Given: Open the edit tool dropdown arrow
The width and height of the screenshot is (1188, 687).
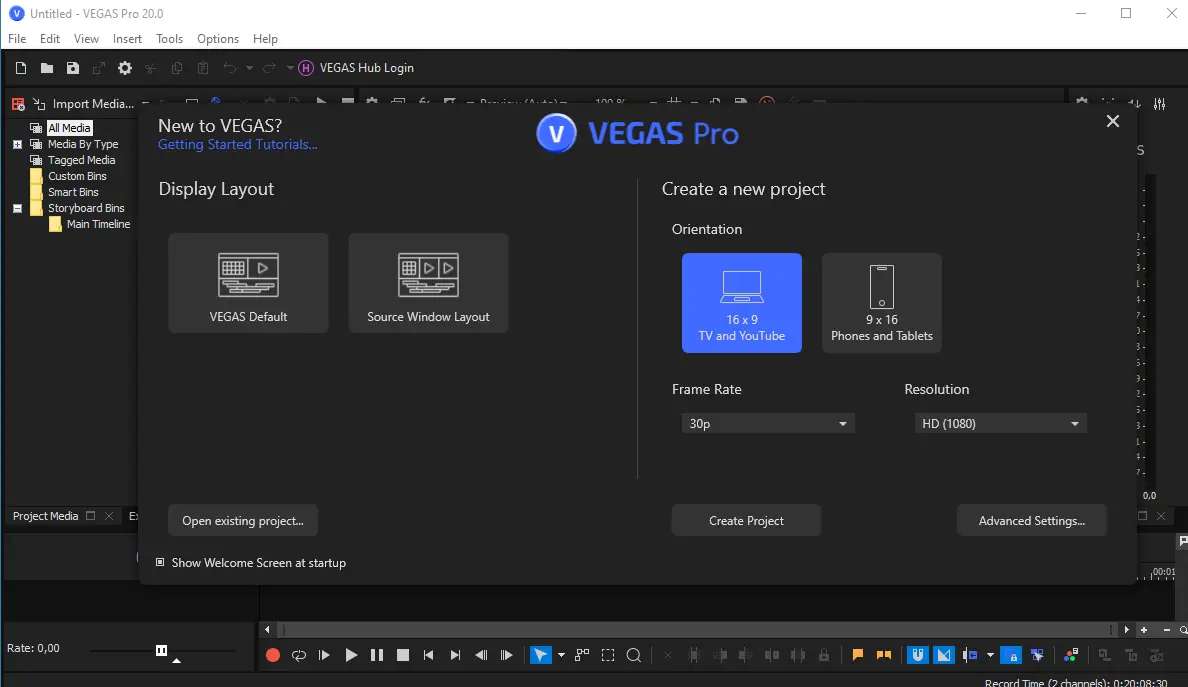Looking at the screenshot, I should click(x=561, y=655).
